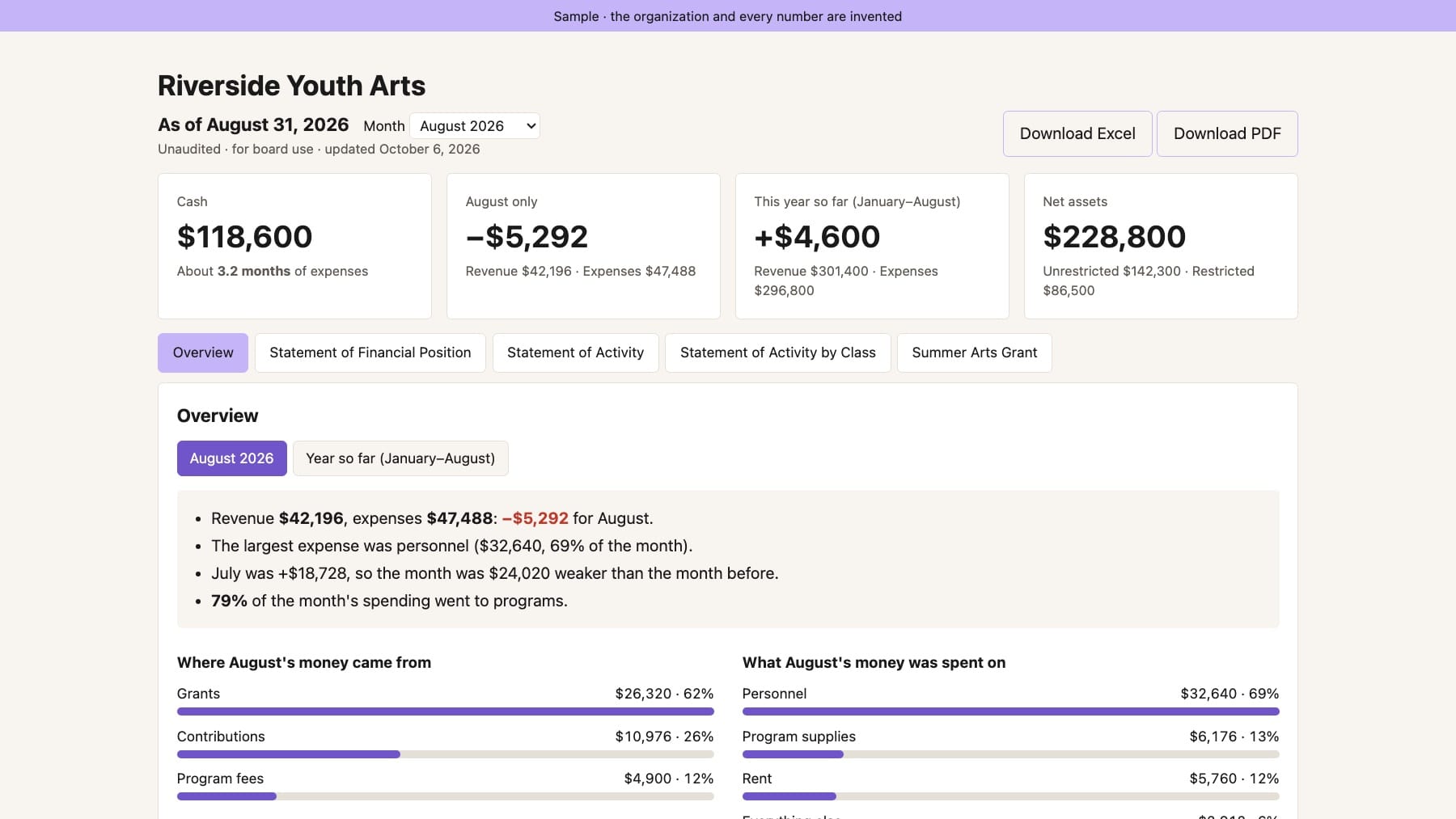The image size is (1456, 819).
Task: Click the bullet 'July was +$18,728'
Action: pos(495,573)
